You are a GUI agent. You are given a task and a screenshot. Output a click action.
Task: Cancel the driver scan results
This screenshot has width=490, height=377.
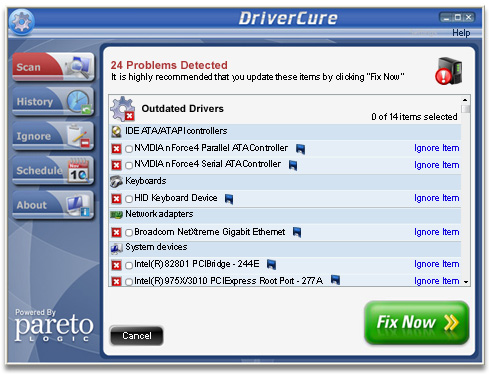coord(137,336)
